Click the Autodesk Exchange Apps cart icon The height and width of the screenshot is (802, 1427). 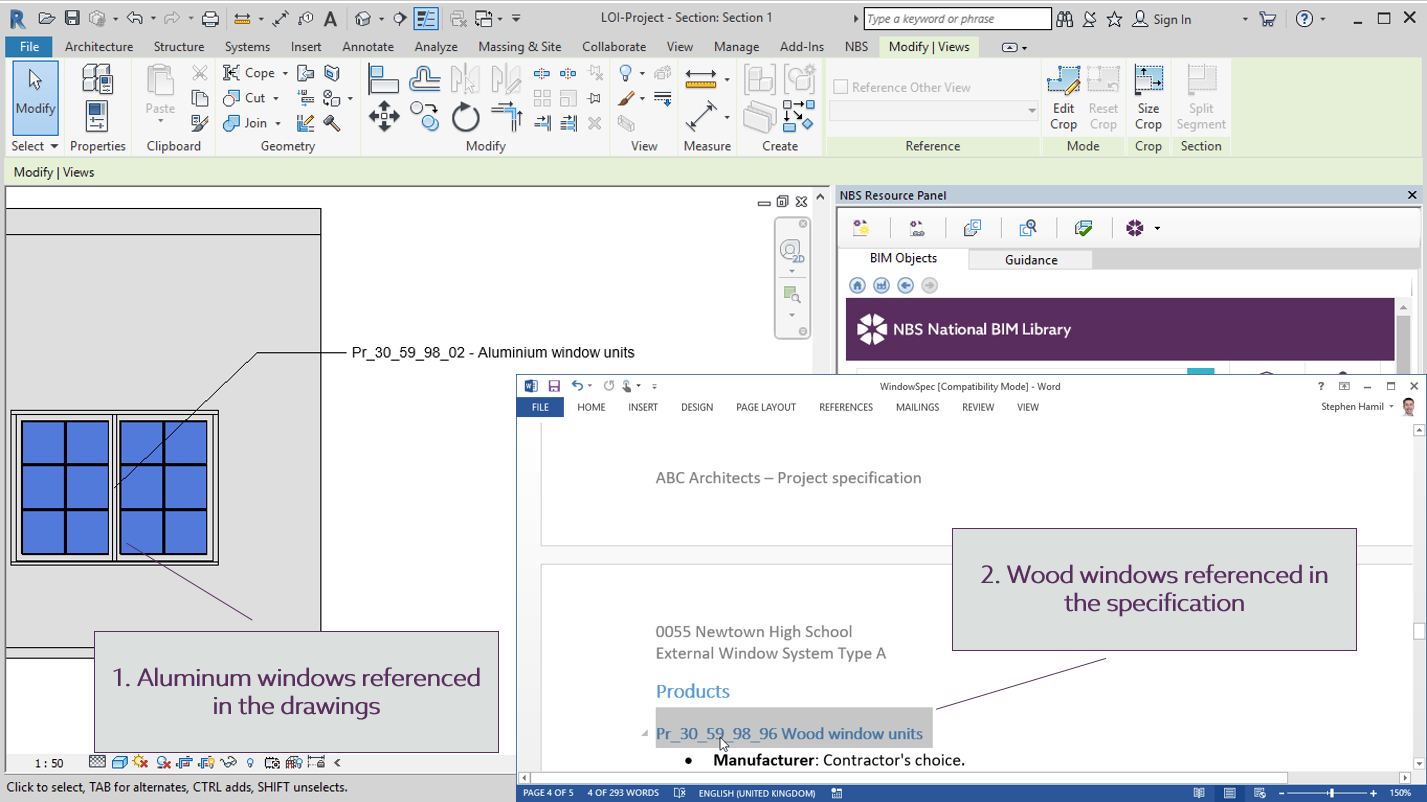(1268, 18)
